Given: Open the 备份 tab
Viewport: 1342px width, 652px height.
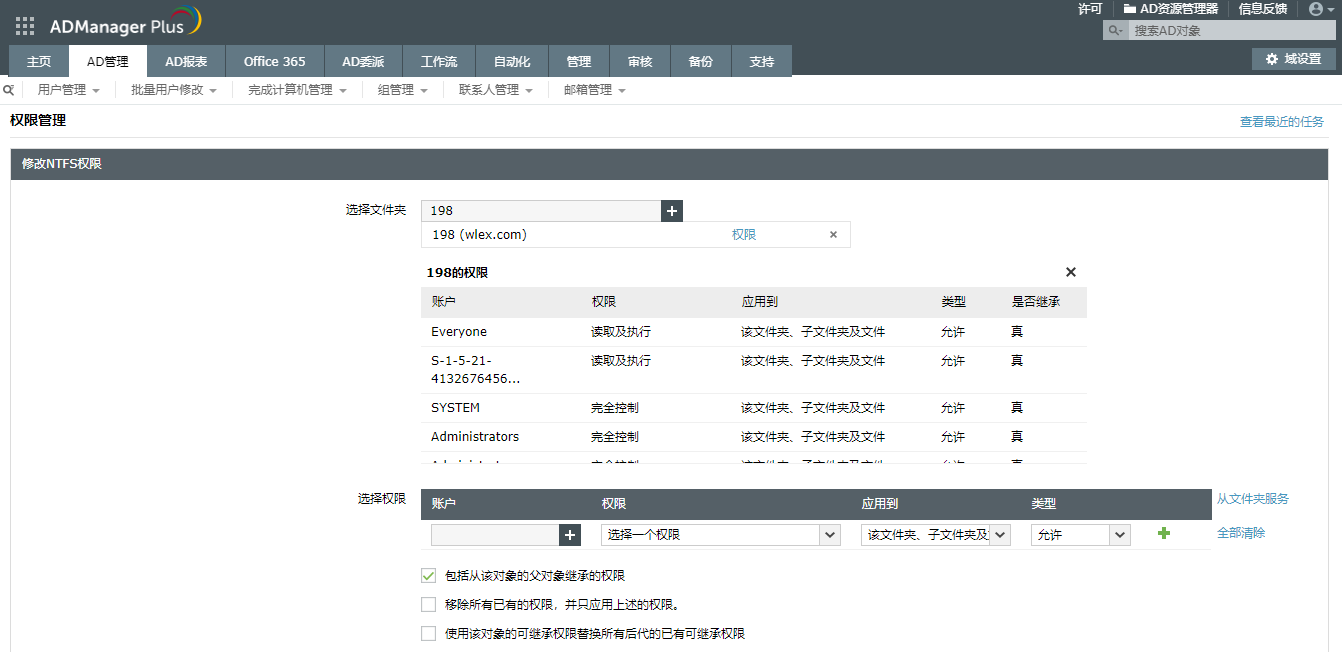Looking at the screenshot, I should [701, 61].
